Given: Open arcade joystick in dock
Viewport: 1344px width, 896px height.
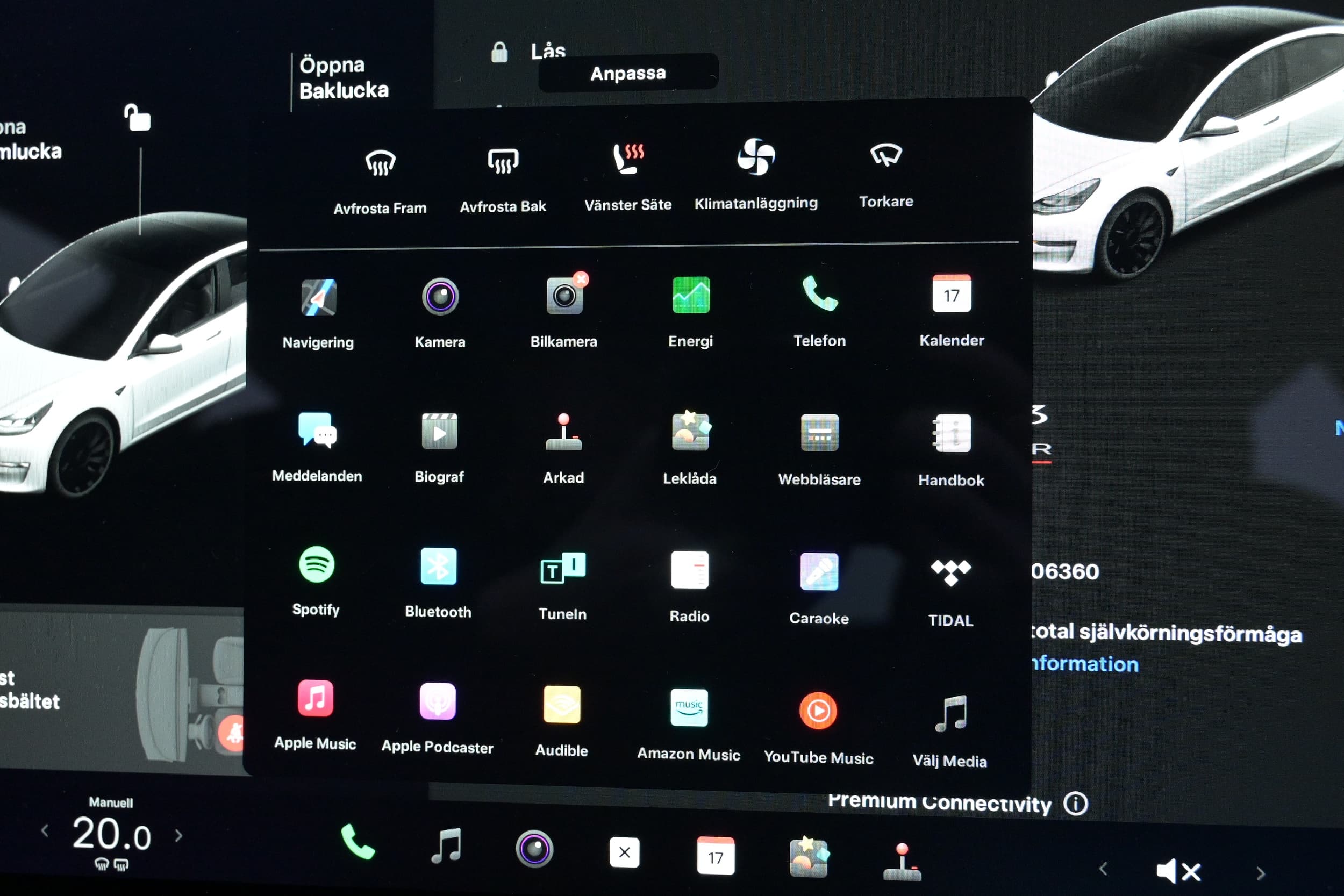Looking at the screenshot, I should (x=902, y=862).
